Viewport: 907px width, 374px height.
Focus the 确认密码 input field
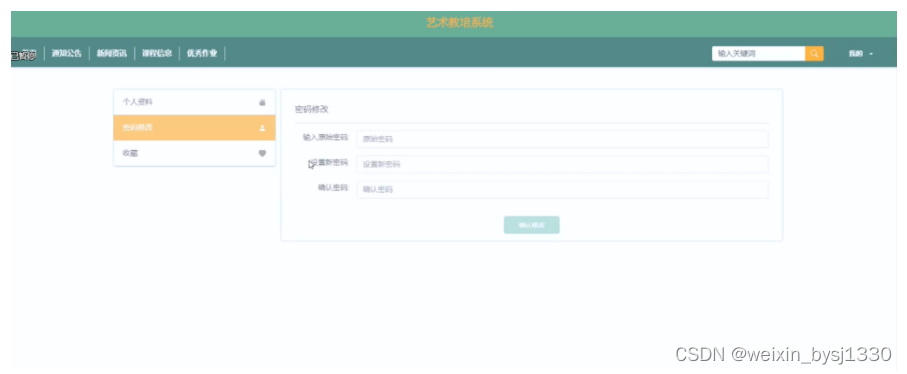coord(562,189)
